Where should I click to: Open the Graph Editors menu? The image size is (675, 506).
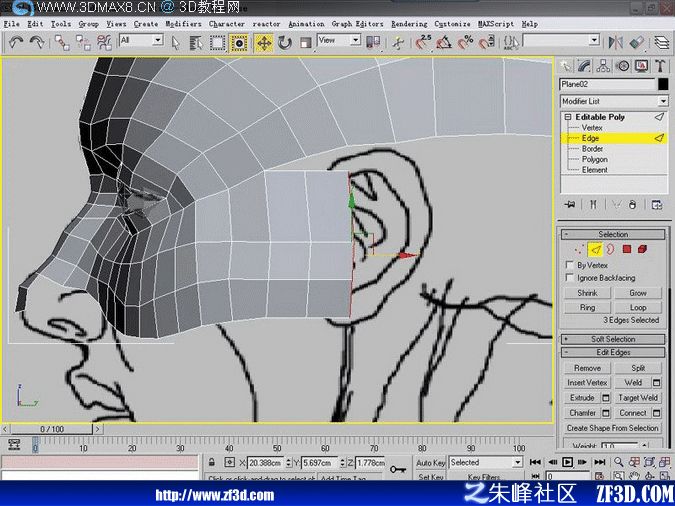357,24
